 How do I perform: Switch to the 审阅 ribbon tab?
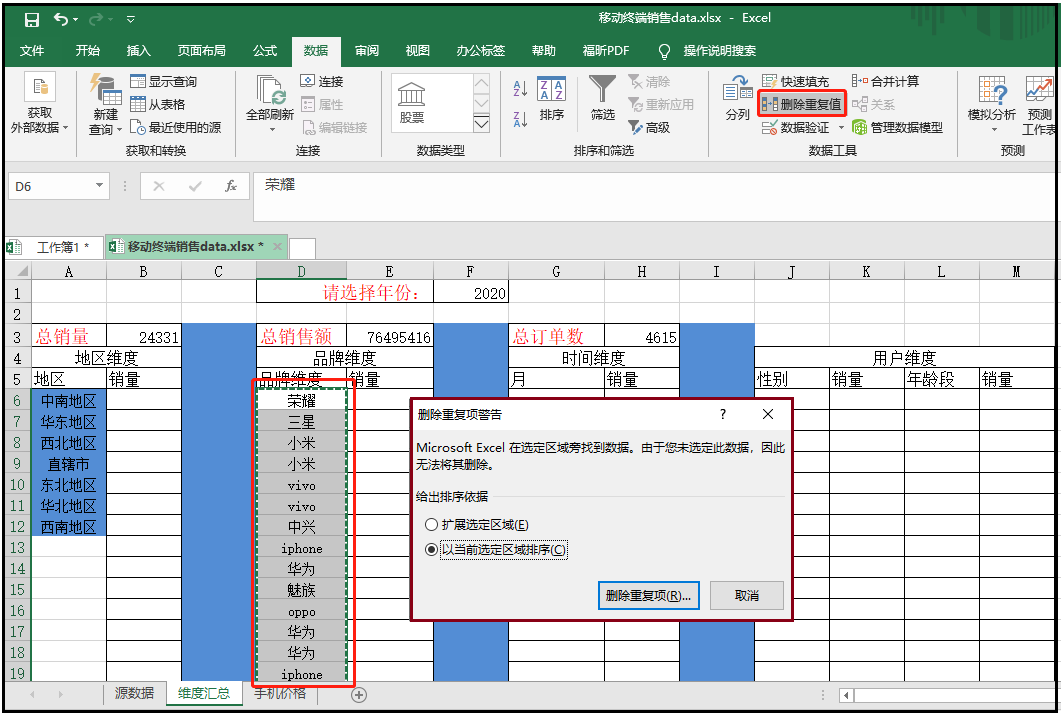pos(367,51)
